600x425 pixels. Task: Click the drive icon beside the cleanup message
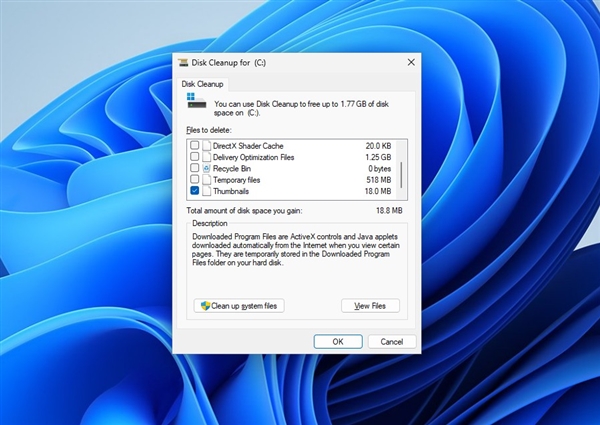196,100
